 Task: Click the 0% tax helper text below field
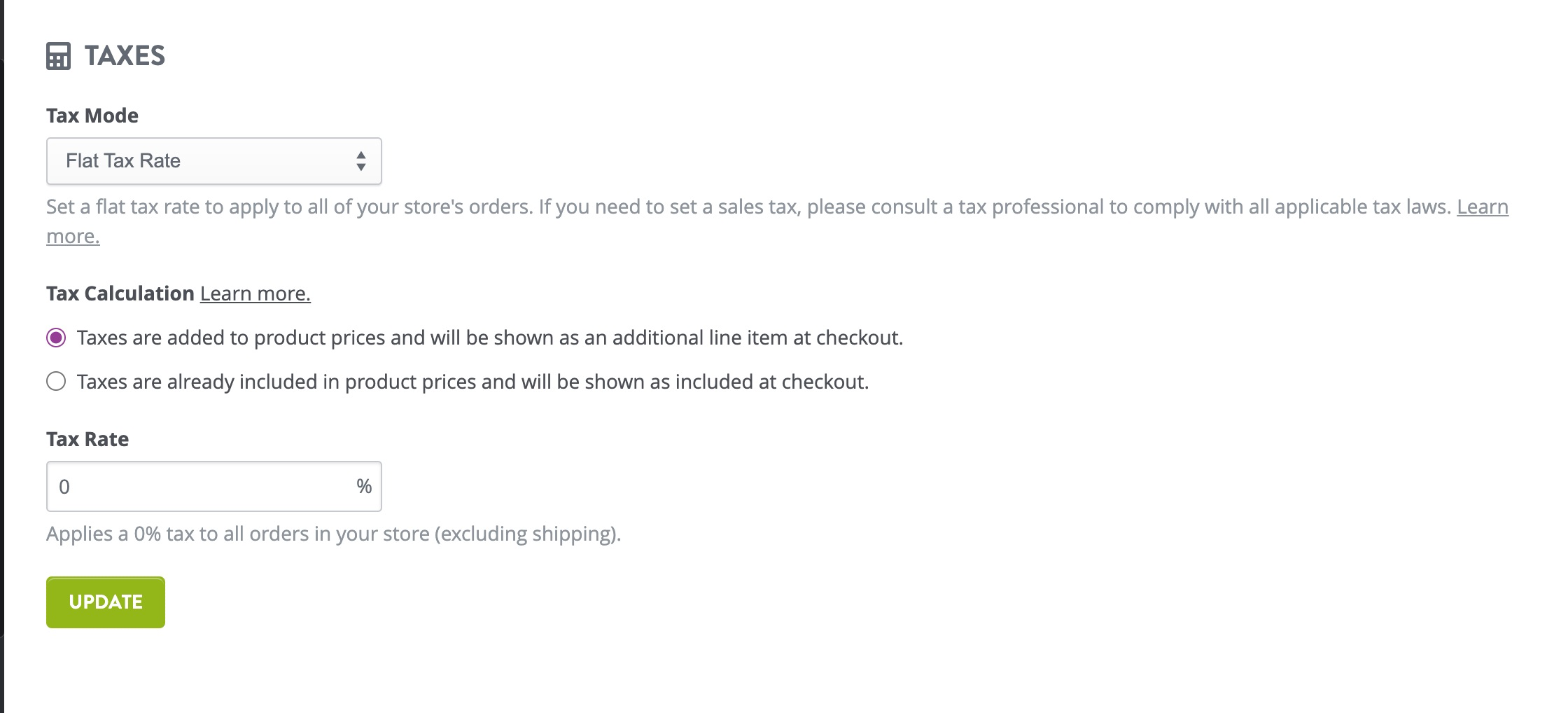333,532
